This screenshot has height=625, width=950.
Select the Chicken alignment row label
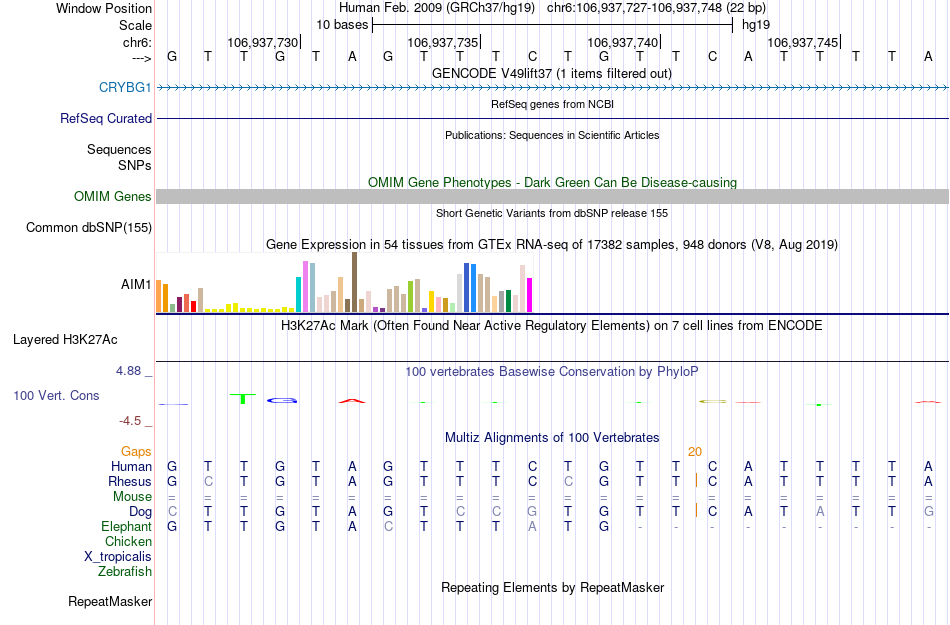pos(128,541)
